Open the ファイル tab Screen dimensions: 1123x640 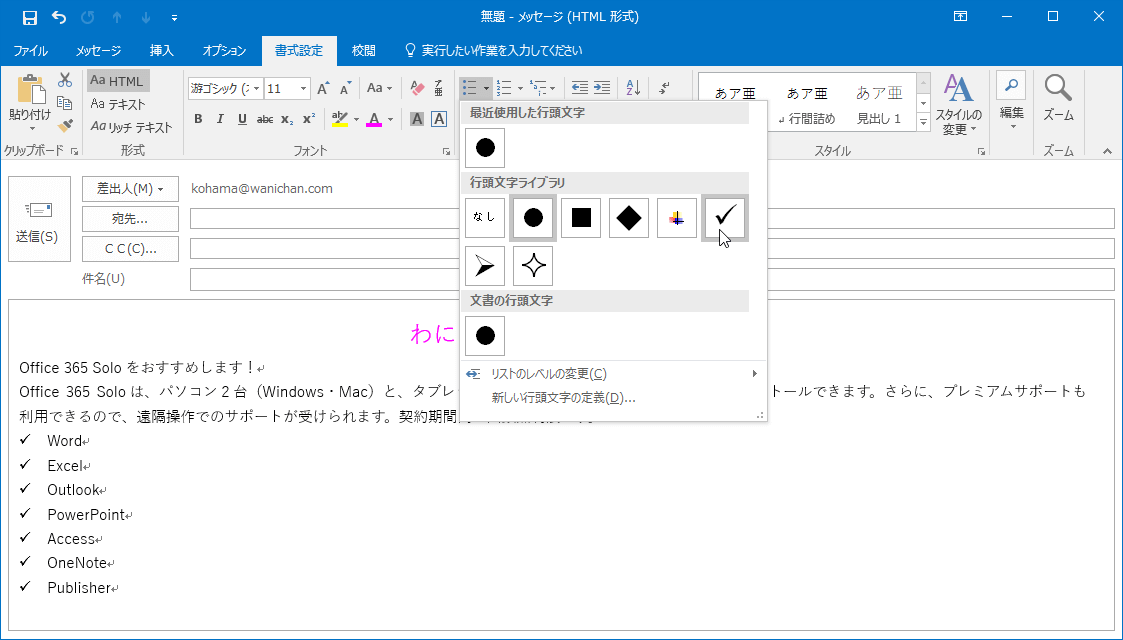[x=31, y=51]
